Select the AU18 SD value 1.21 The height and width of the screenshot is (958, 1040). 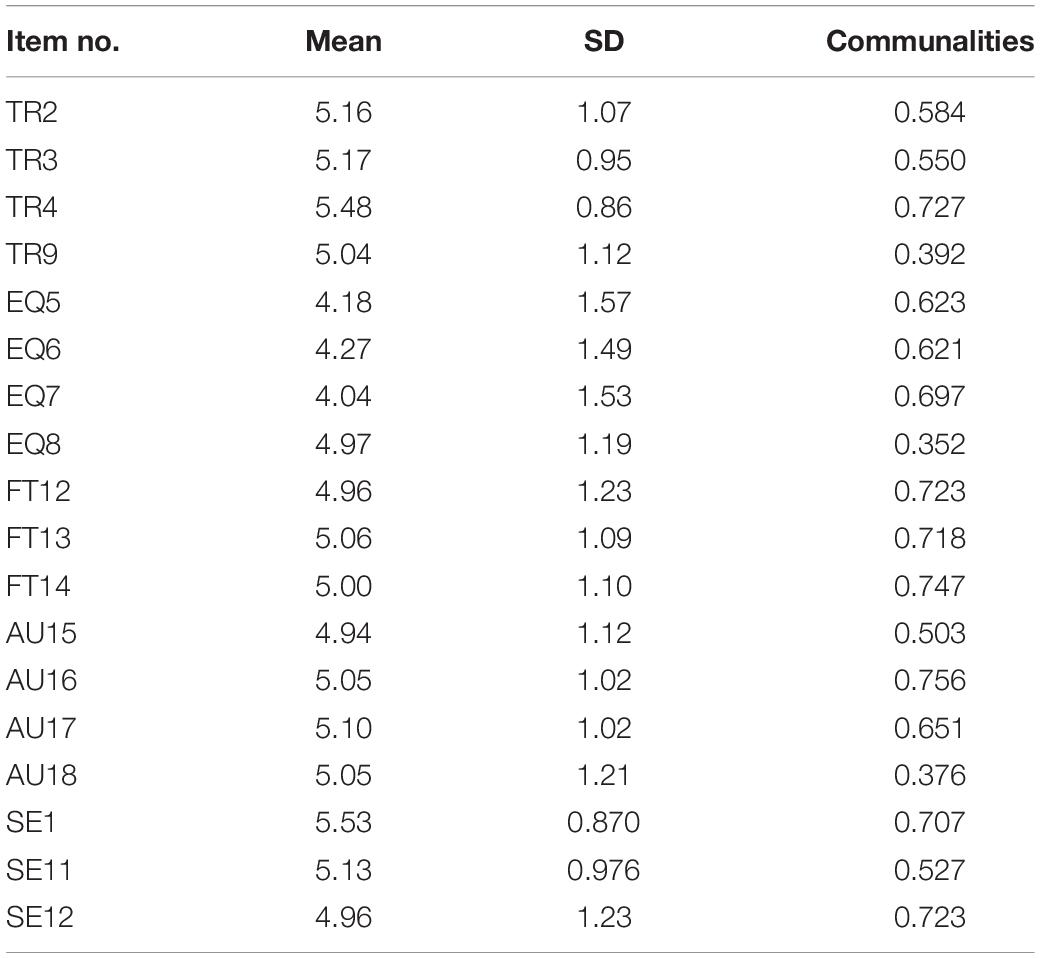click(604, 775)
